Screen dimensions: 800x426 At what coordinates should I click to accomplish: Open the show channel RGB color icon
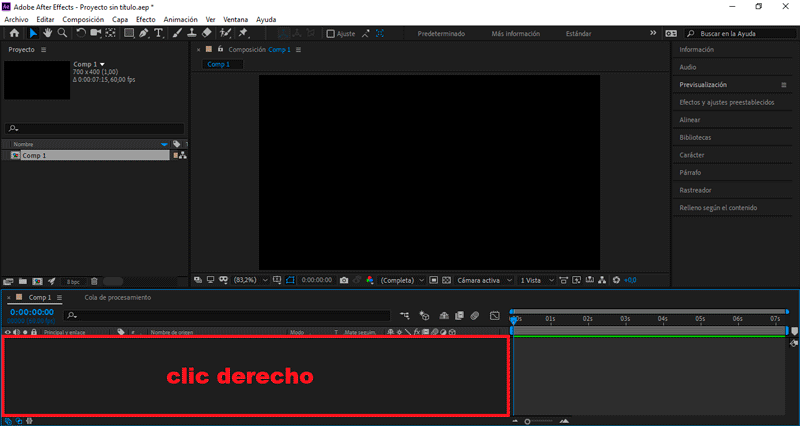point(370,280)
